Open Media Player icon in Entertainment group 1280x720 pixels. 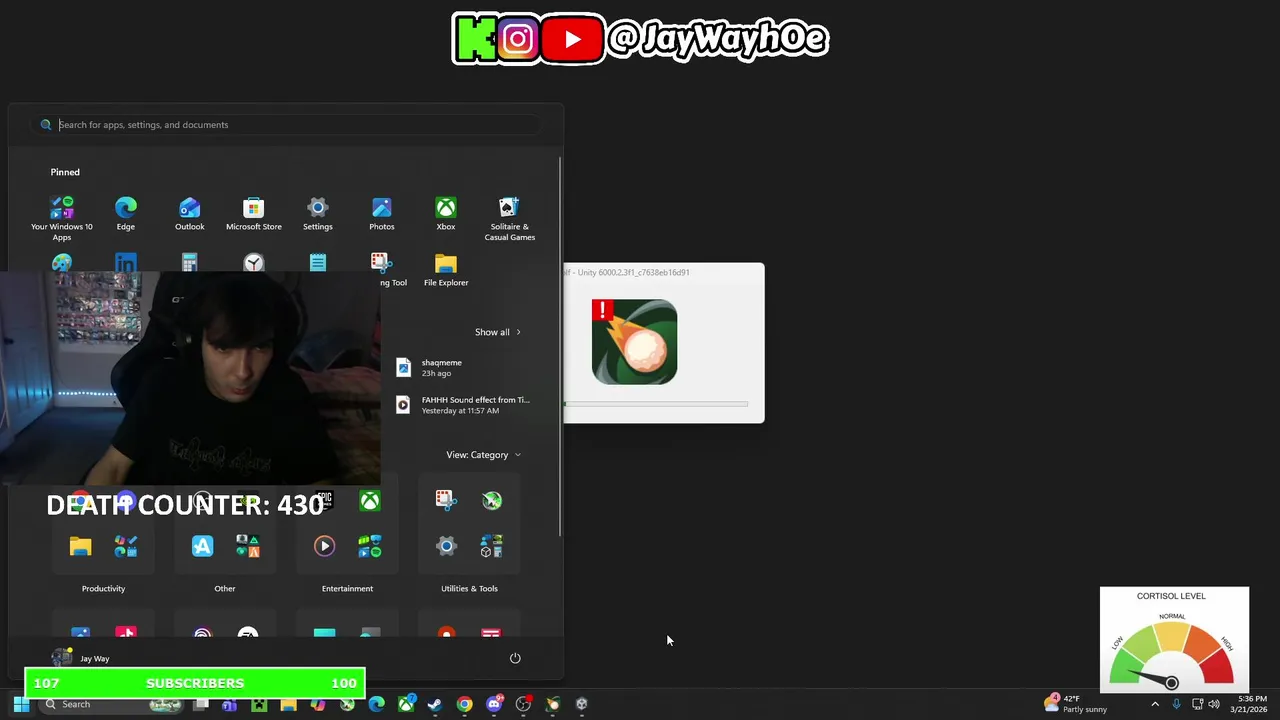(324, 546)
